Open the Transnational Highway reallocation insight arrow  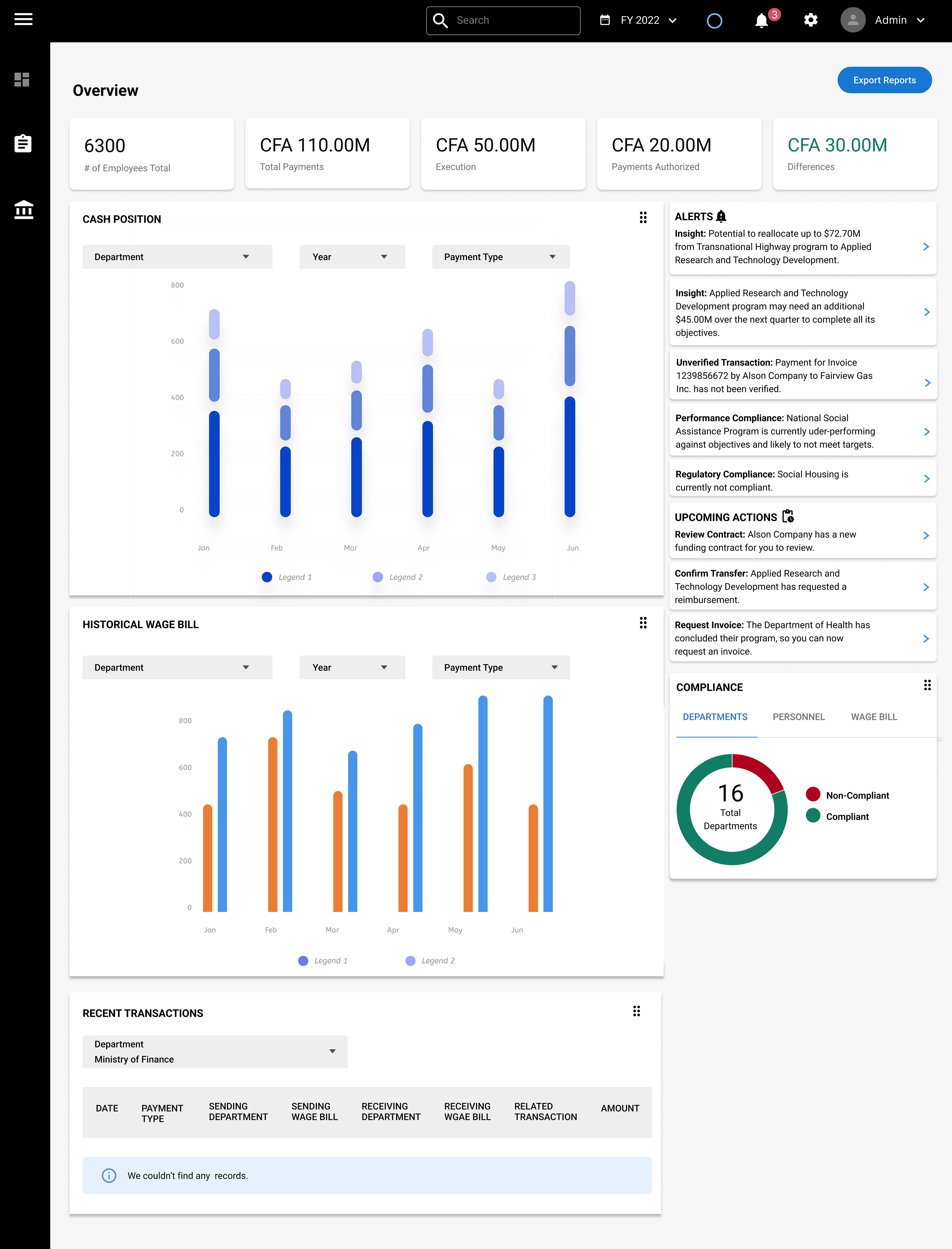point(926,247)
